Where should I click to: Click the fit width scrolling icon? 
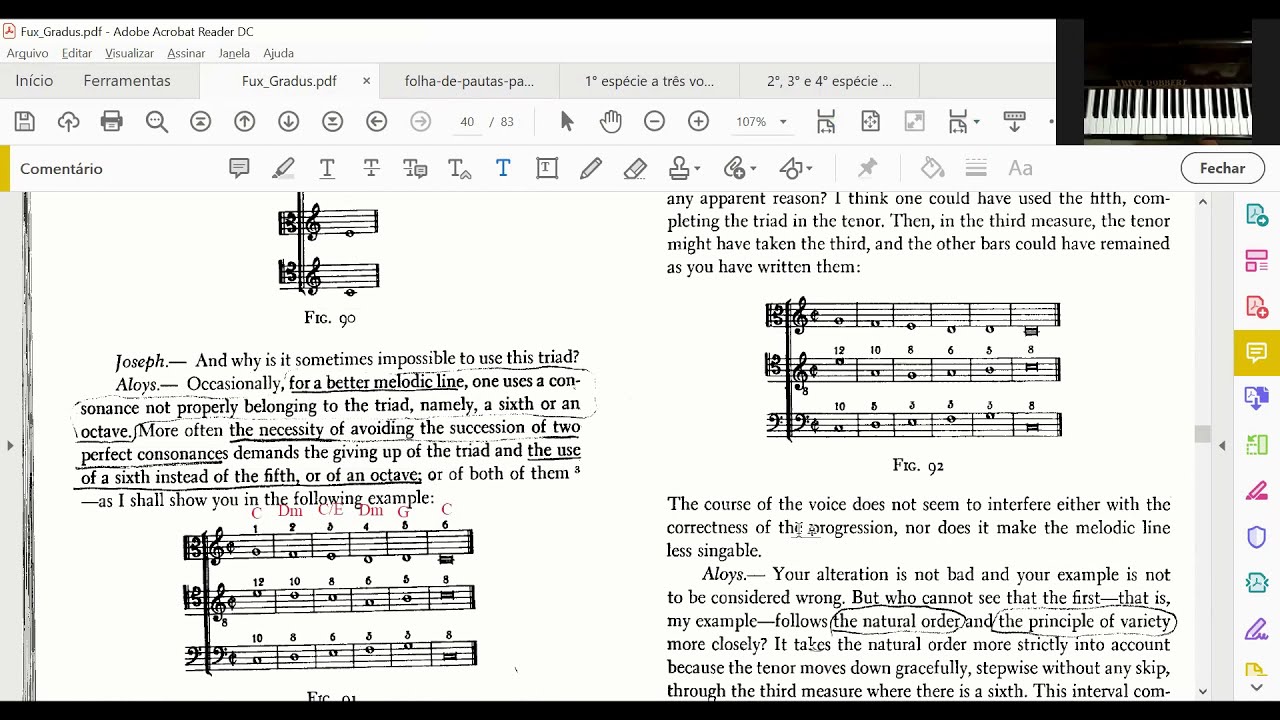(x=826, y=122)
